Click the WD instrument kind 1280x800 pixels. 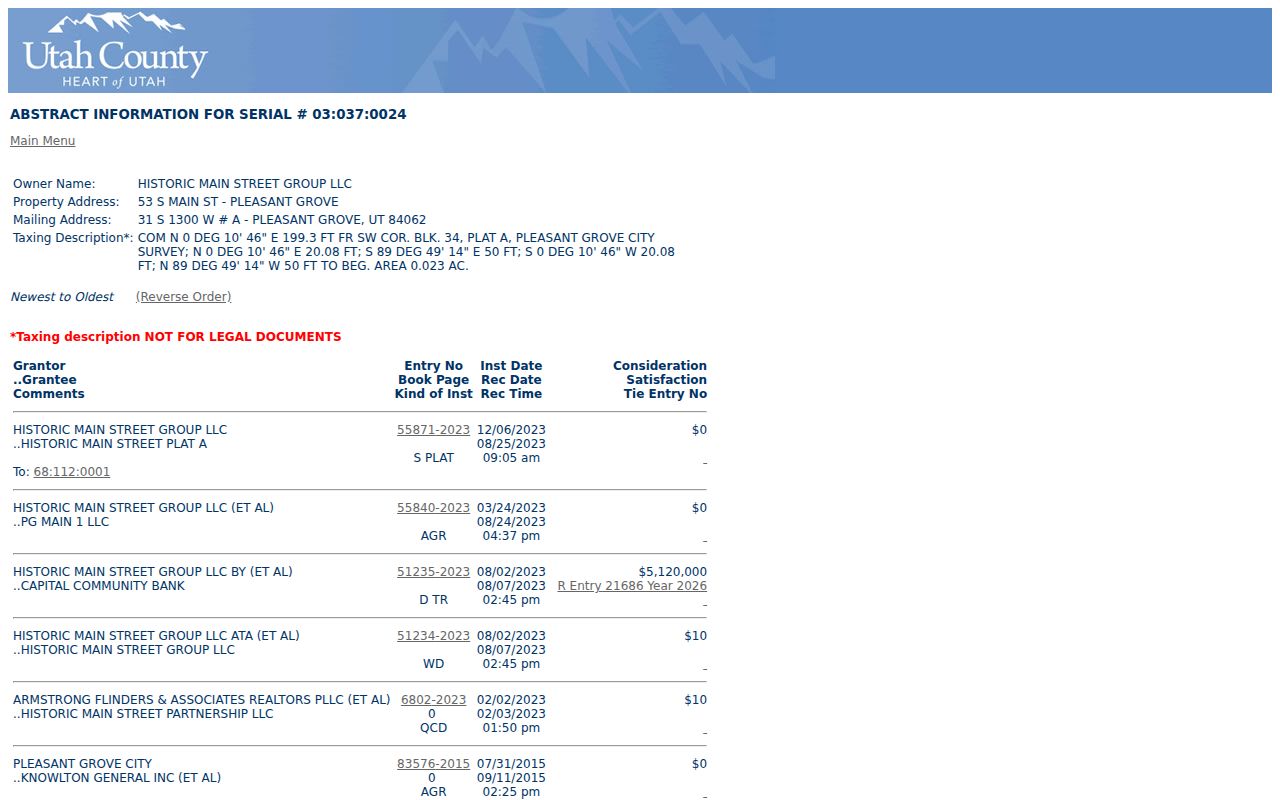[x=433, y=664]
